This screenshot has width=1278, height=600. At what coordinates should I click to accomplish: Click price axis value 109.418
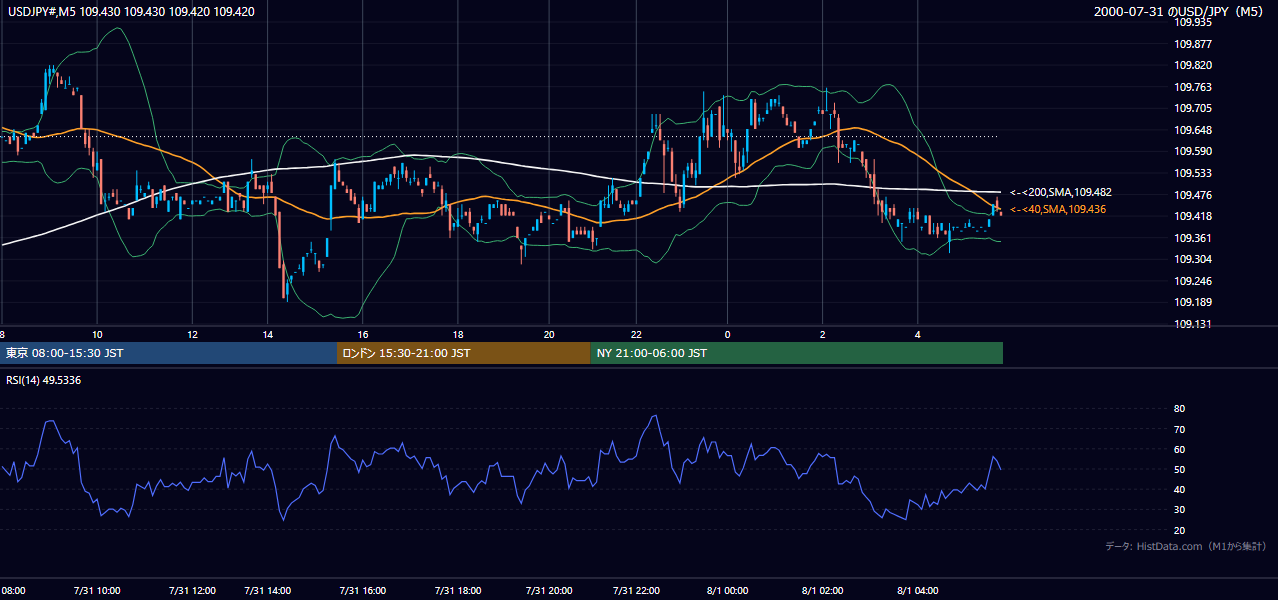point(1193,217)
